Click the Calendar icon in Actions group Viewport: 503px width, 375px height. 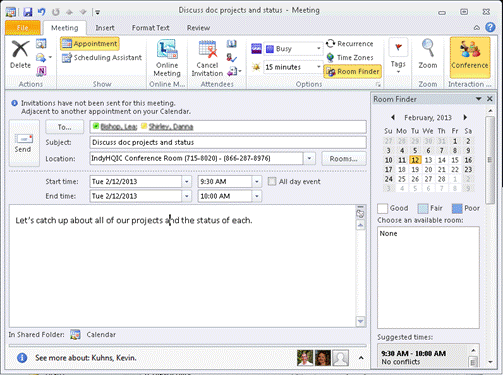[41, 44]
